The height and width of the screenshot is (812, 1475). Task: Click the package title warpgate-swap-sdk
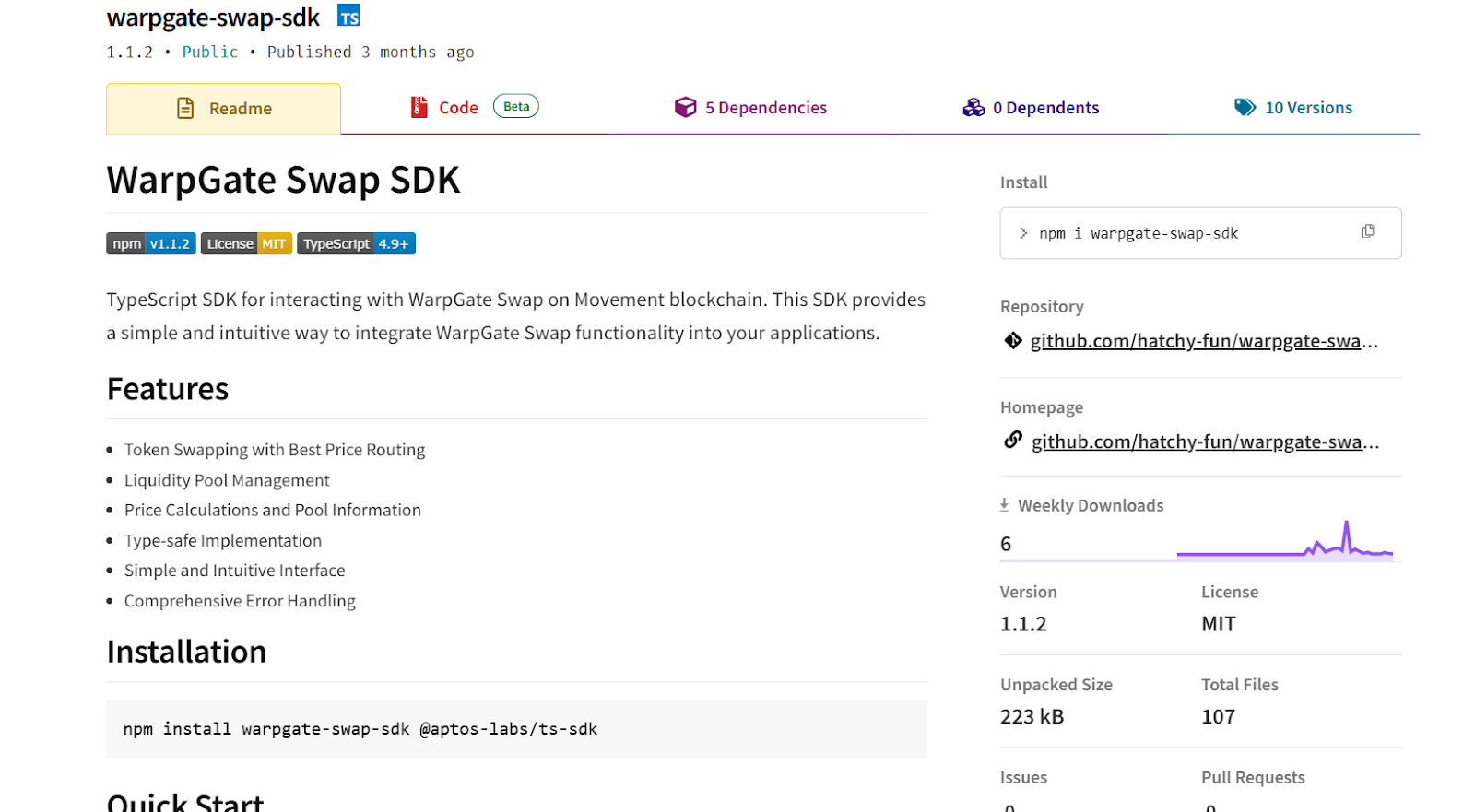(213, 18)
